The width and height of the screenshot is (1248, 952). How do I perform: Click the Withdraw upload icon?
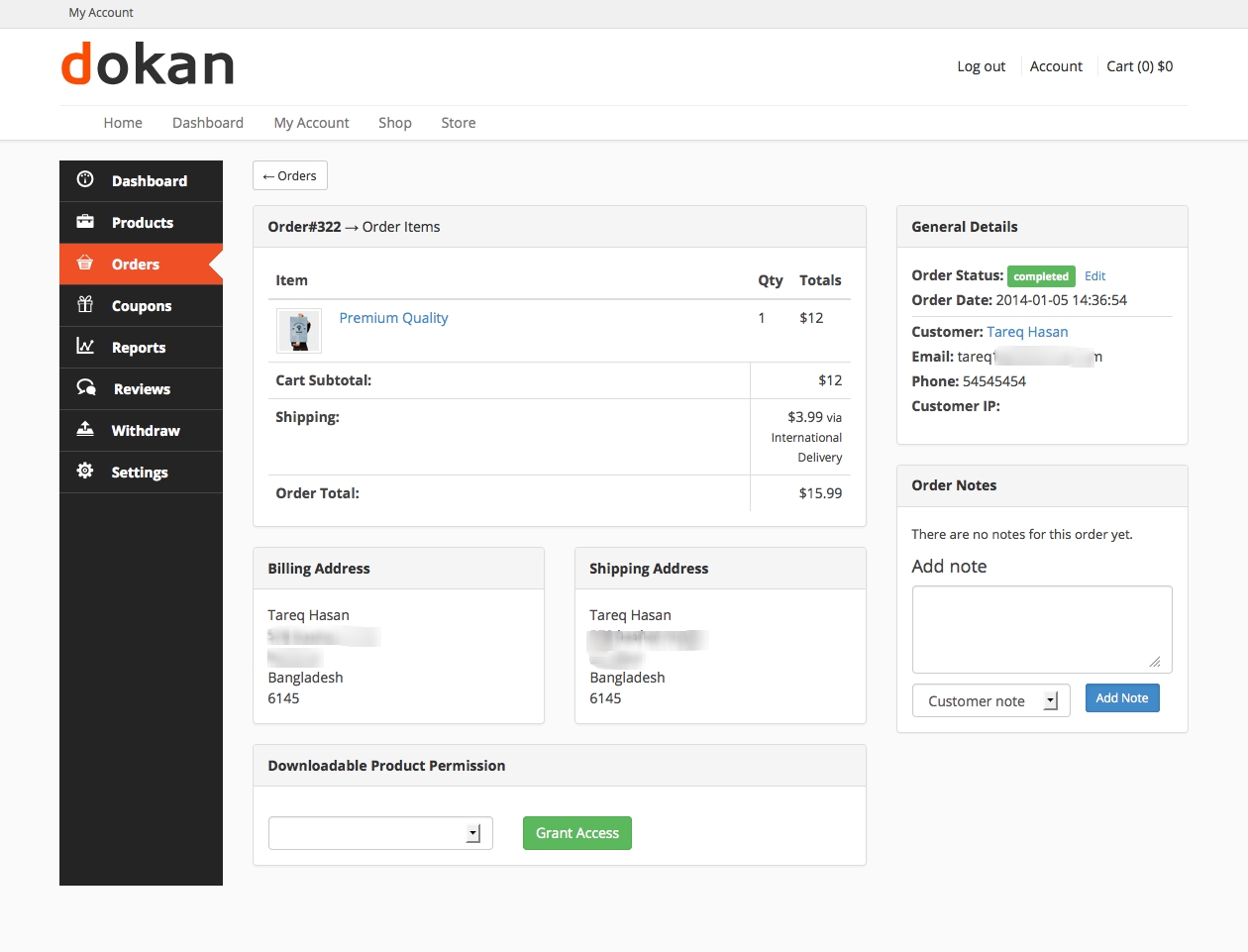coord(85,430)
